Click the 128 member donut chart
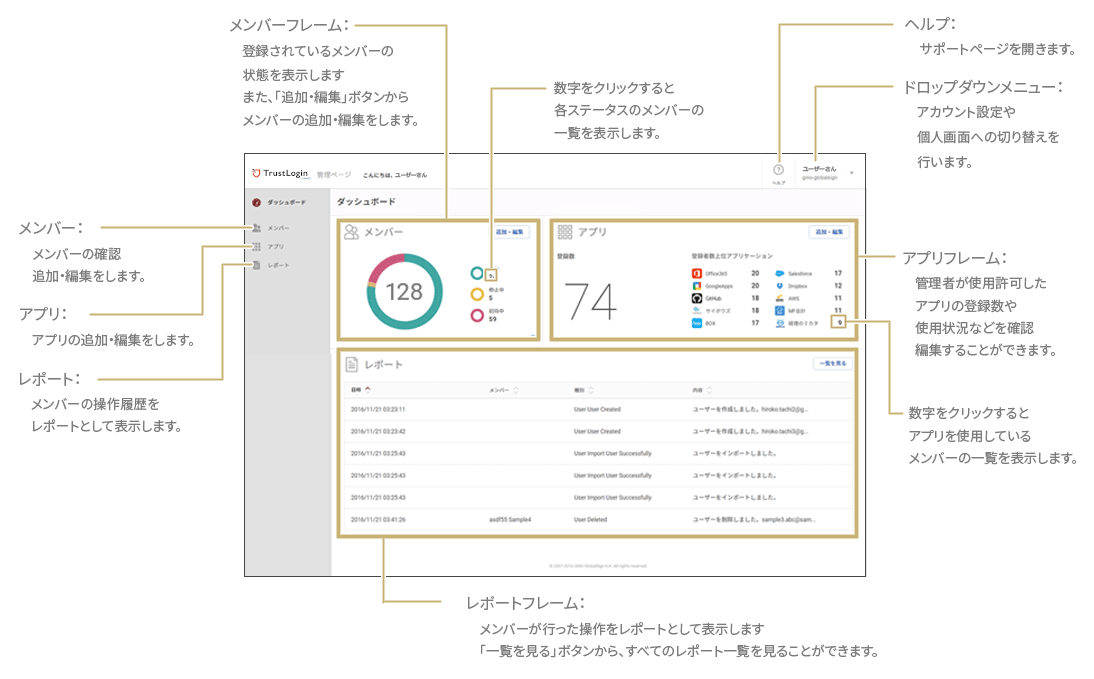The width and height of the screenshot is (1094, 679). [x=405, y=292]
